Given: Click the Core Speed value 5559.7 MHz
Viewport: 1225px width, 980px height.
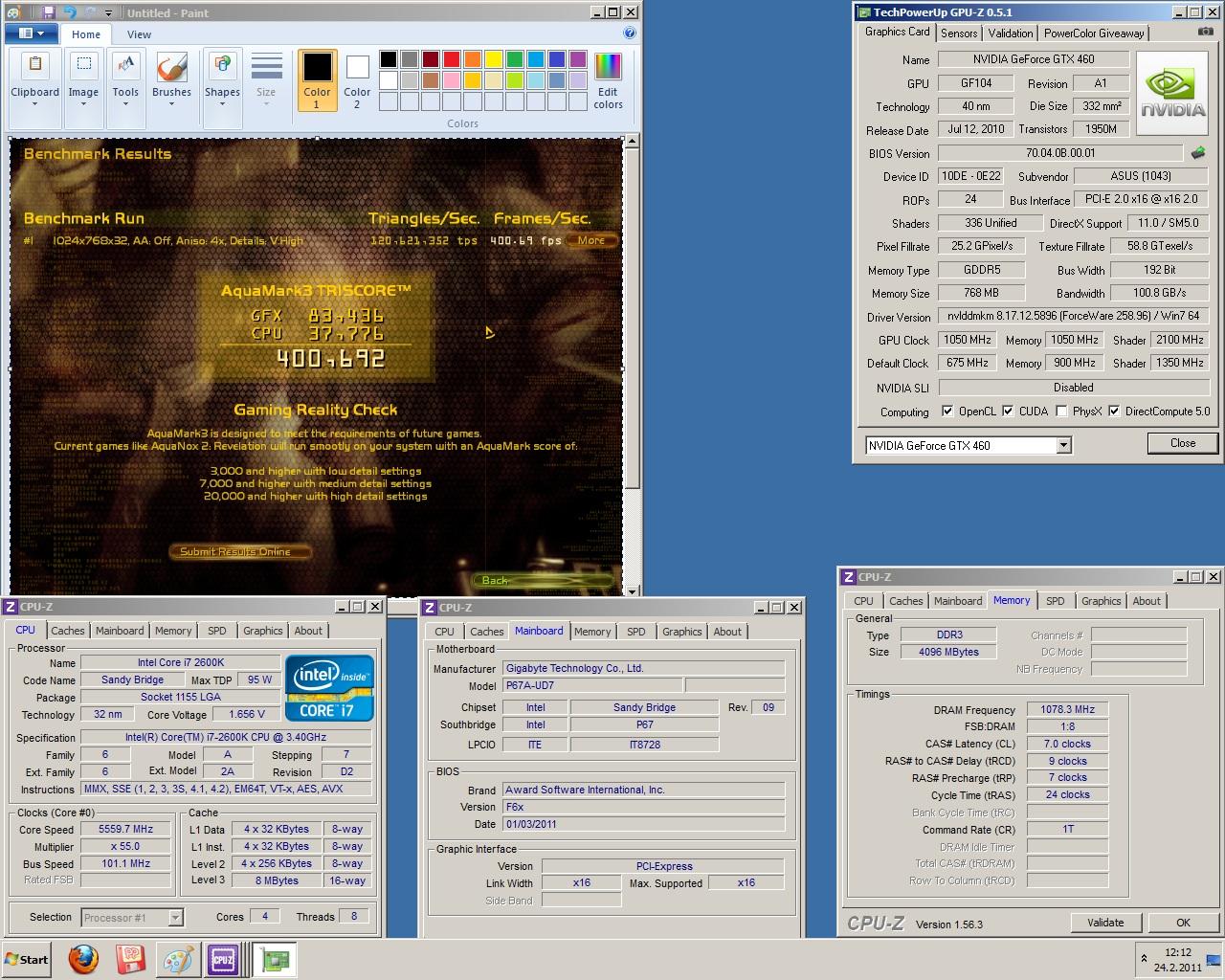Looking at the screenshot, I should [125, 830].
